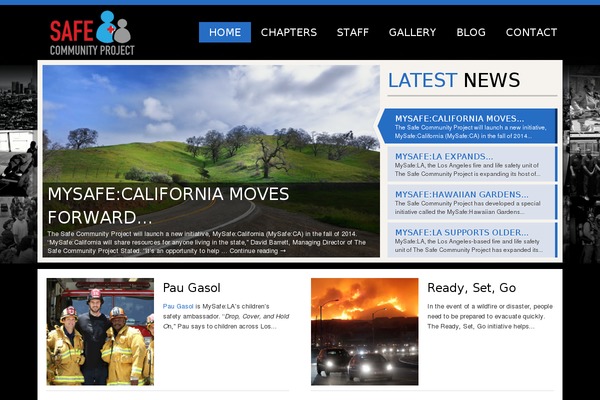Open the Home menu item
The height and width of the screenshot is (400, 600).
[225, 32]
